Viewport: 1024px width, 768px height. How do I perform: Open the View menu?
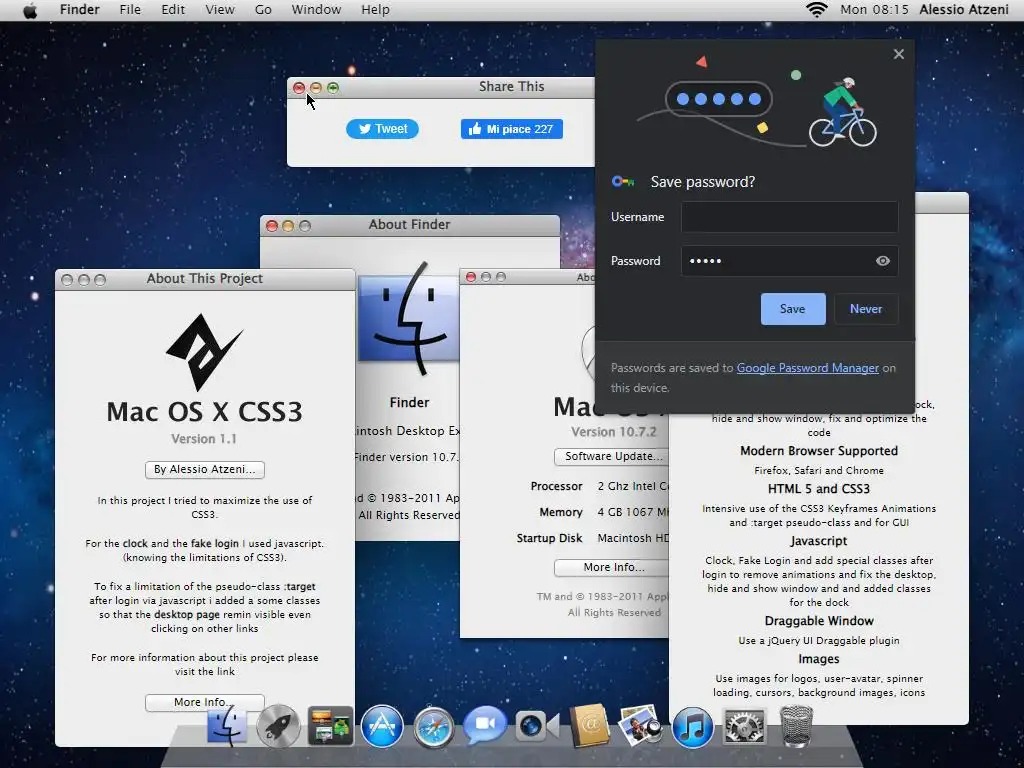point(220,10)
